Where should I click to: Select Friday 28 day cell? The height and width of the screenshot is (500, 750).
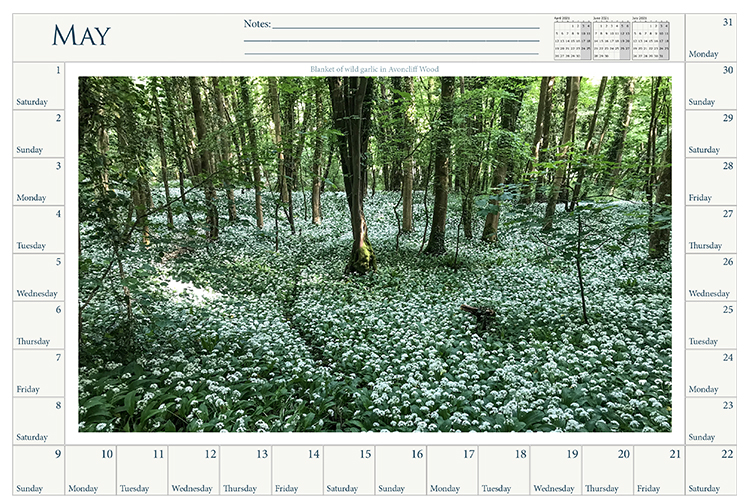[x=711, y=182]
